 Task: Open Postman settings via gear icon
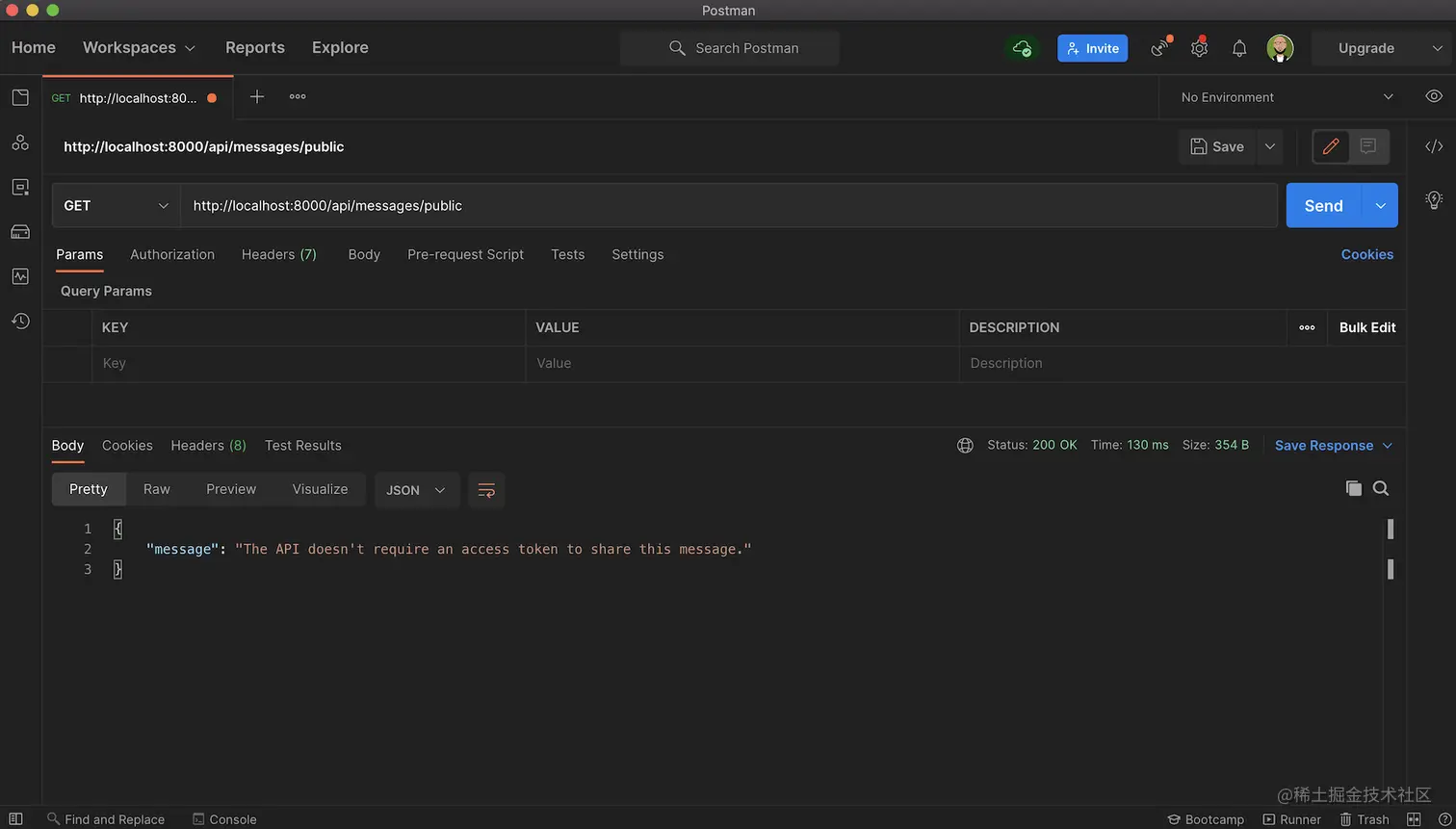point(1199,47)
